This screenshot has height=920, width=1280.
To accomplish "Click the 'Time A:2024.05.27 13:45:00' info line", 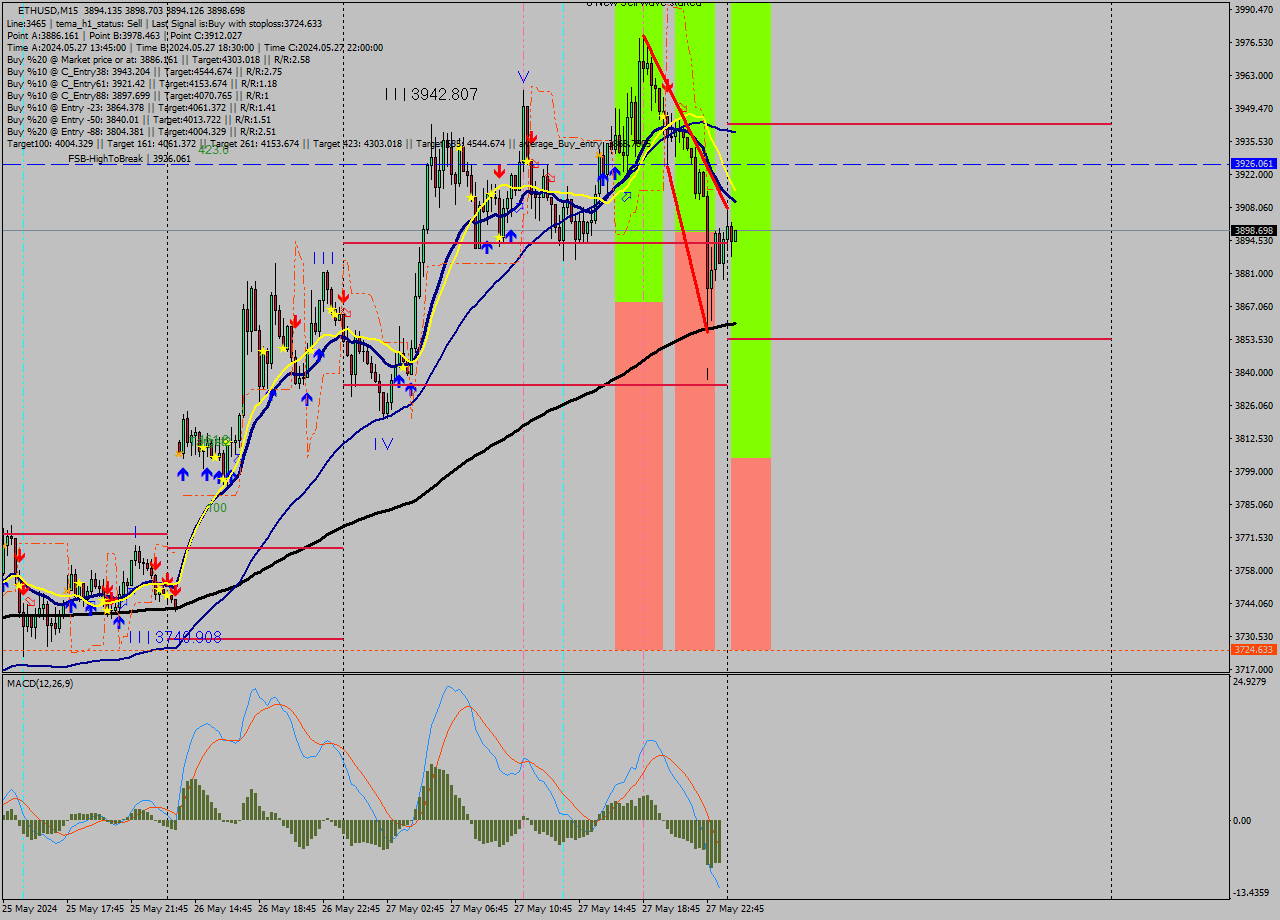I will click(x=195, y=47).
